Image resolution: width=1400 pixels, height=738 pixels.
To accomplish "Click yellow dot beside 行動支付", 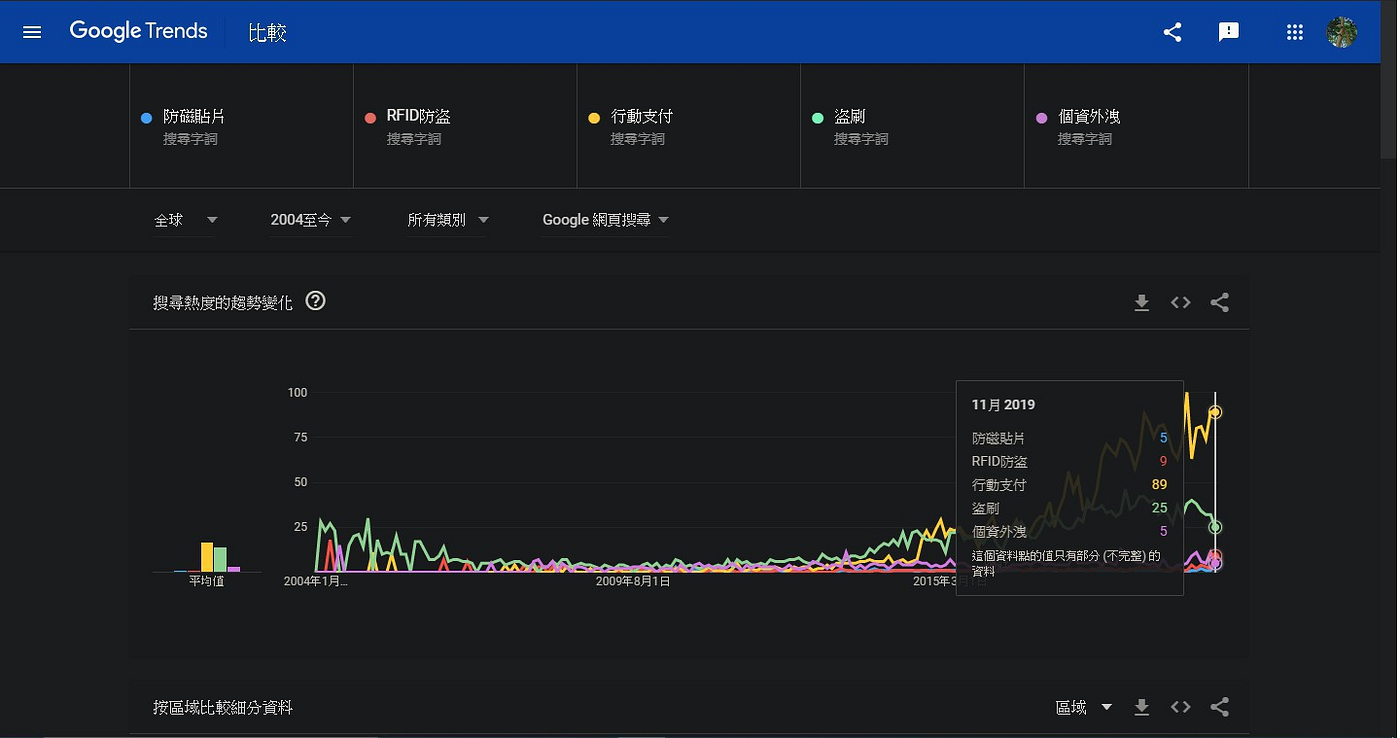I will click(594, 118).
